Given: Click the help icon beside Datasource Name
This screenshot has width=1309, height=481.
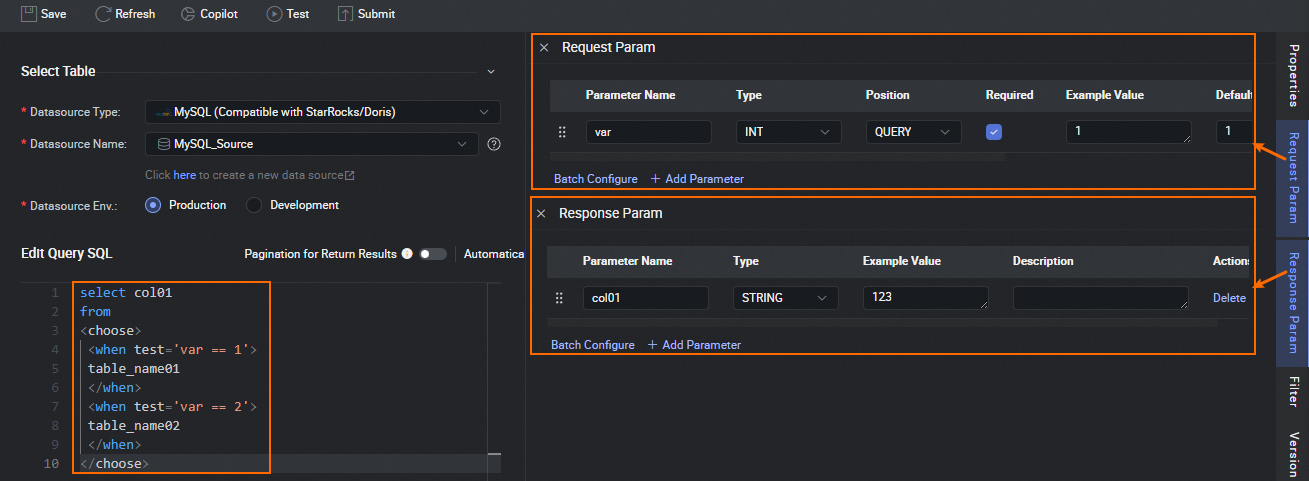Looking at the screenshot, I should [x=493, y=144].
